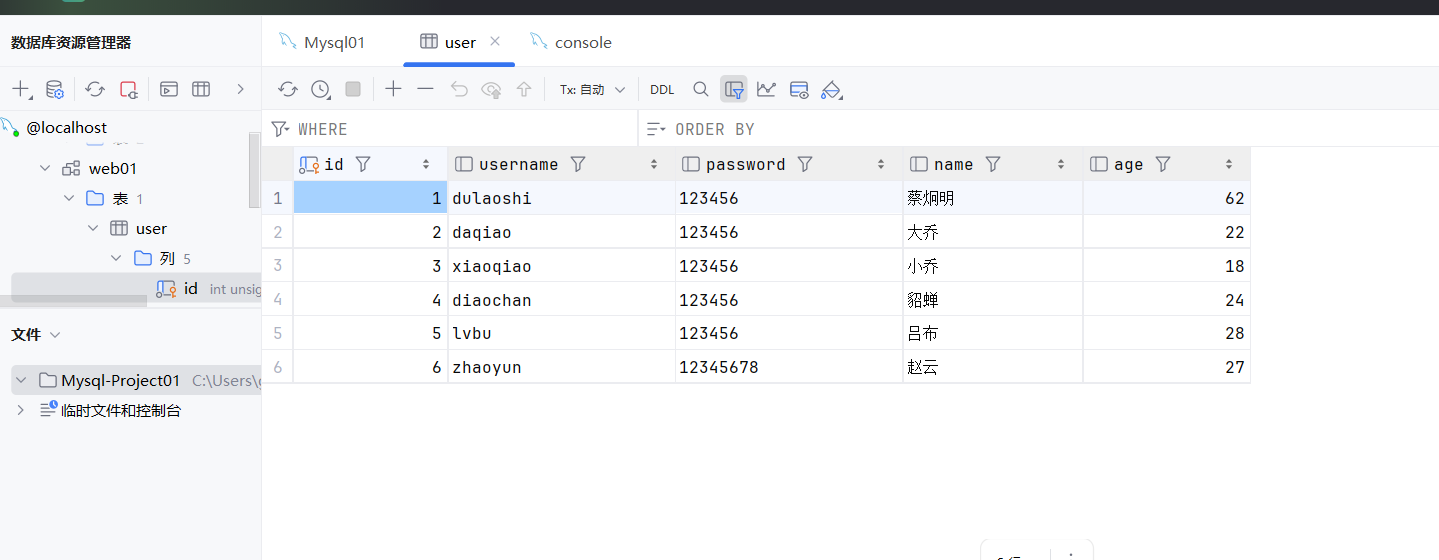This screenshot has width=1439, height=560.
Task: Expand the 临时文件和控制台 tree node
Action: (x=20, y=410)
